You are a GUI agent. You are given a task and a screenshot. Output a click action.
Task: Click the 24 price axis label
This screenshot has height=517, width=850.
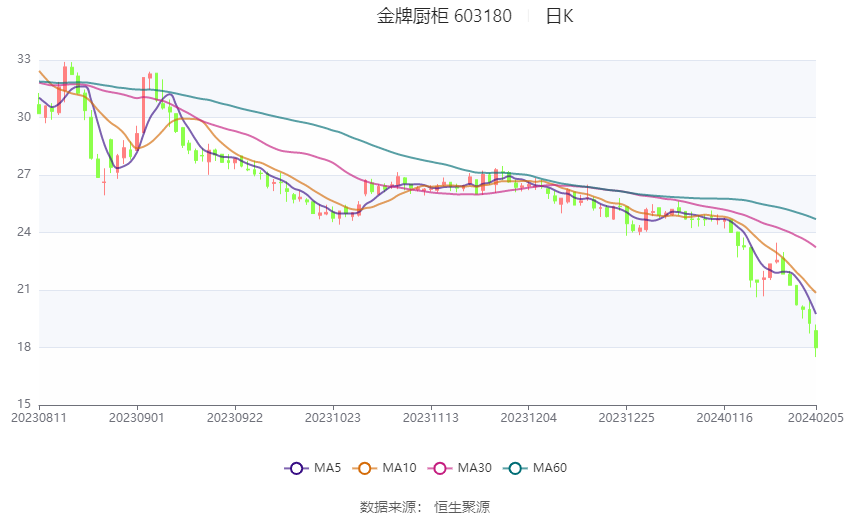[x=24, y=232]
